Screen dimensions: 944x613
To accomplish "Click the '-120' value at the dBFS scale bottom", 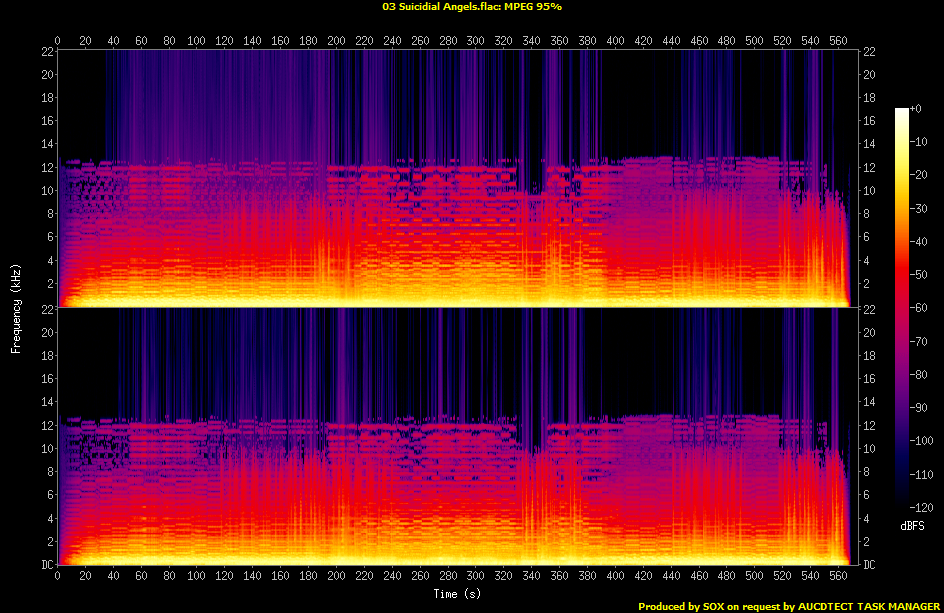I will [926, 507].
